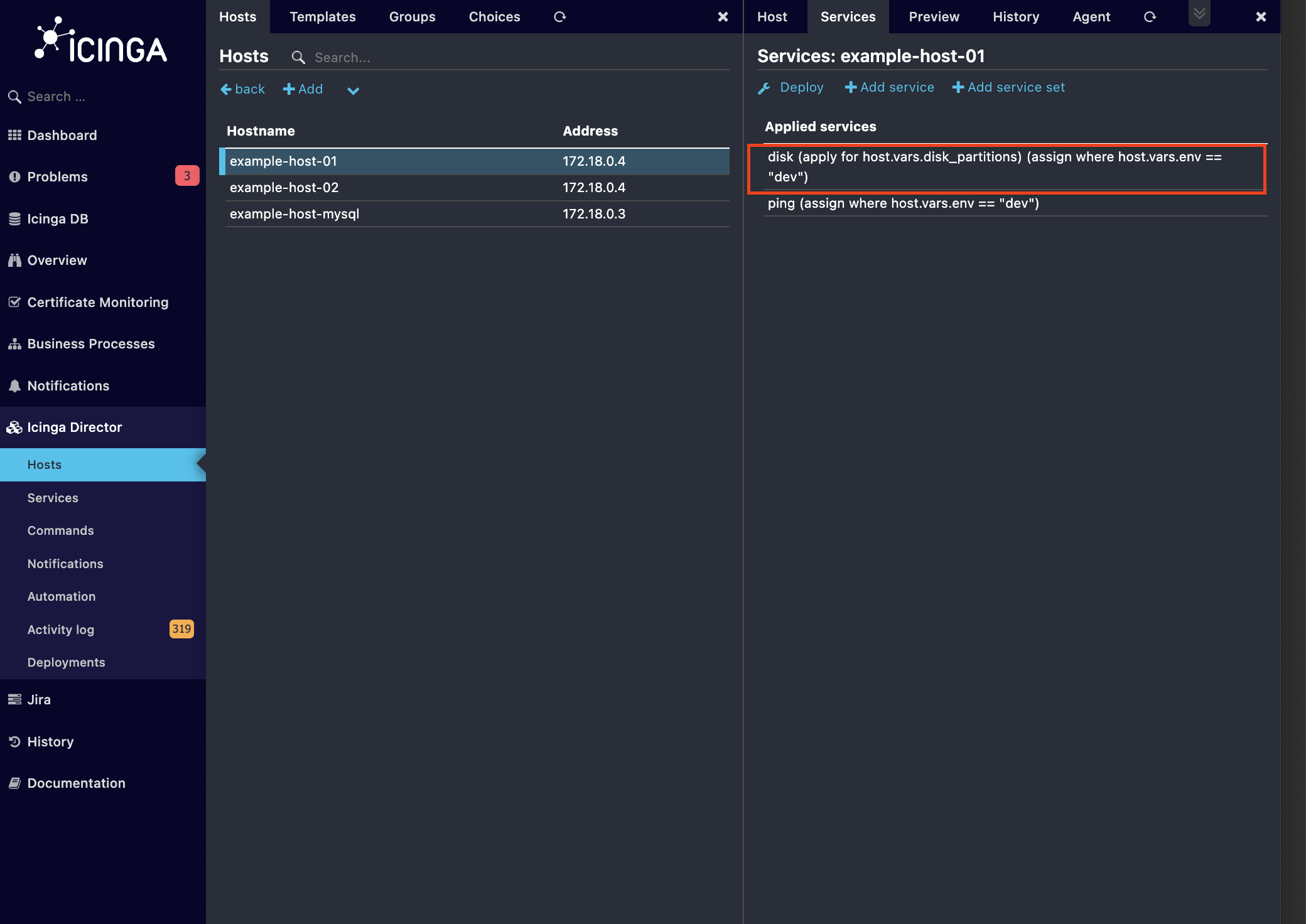Open the Dashboard menu item
The height and width of the screenshot is (924, 1306).
(62, 135)
